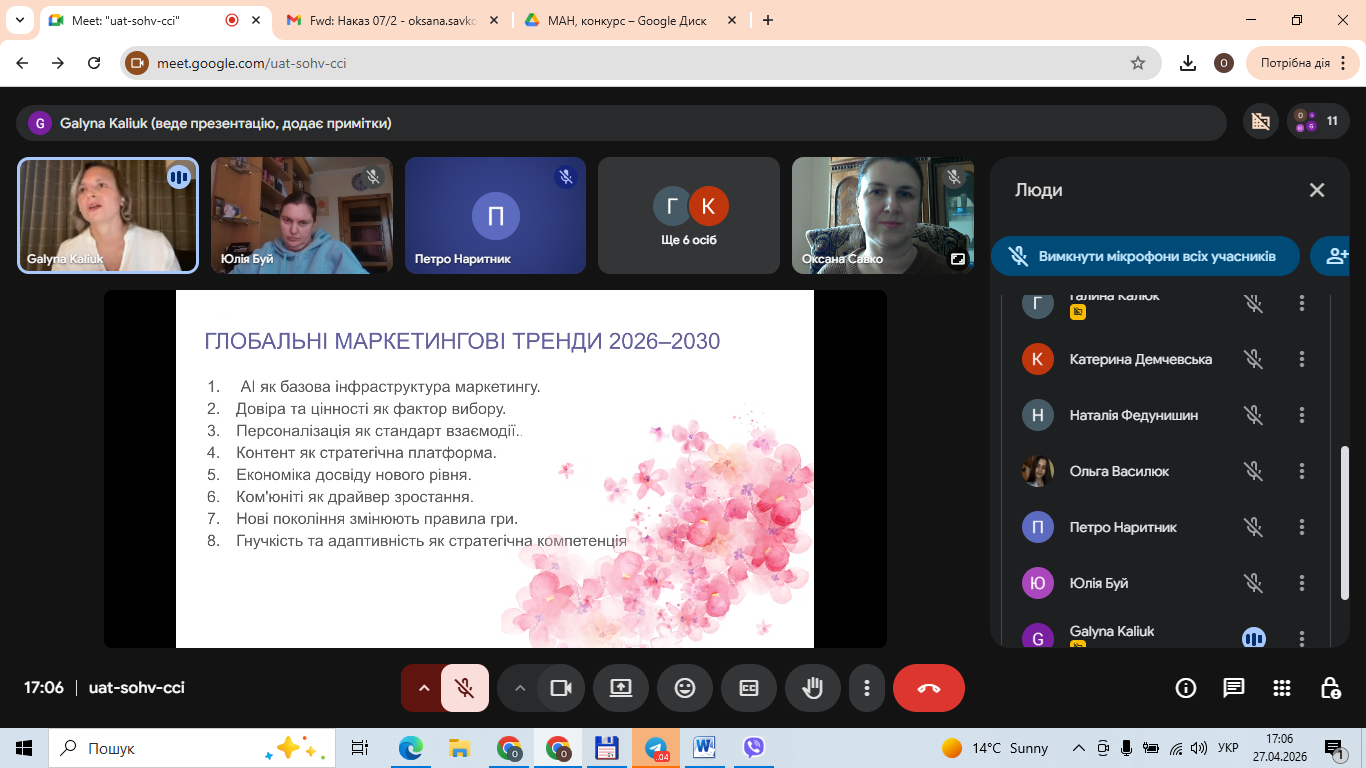Close the Люди panel
This screenshot has height=768, width=1366.
[1317, 190]
